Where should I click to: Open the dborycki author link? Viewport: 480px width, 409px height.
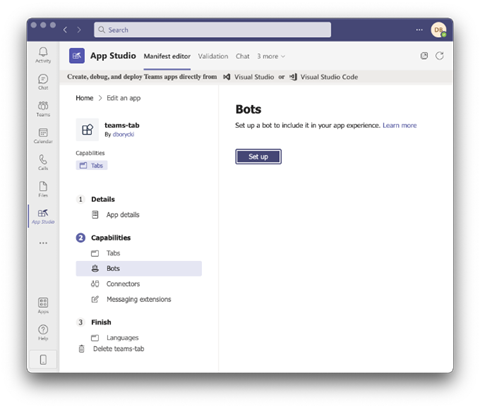pyautogui.click(x=123, y=134)
